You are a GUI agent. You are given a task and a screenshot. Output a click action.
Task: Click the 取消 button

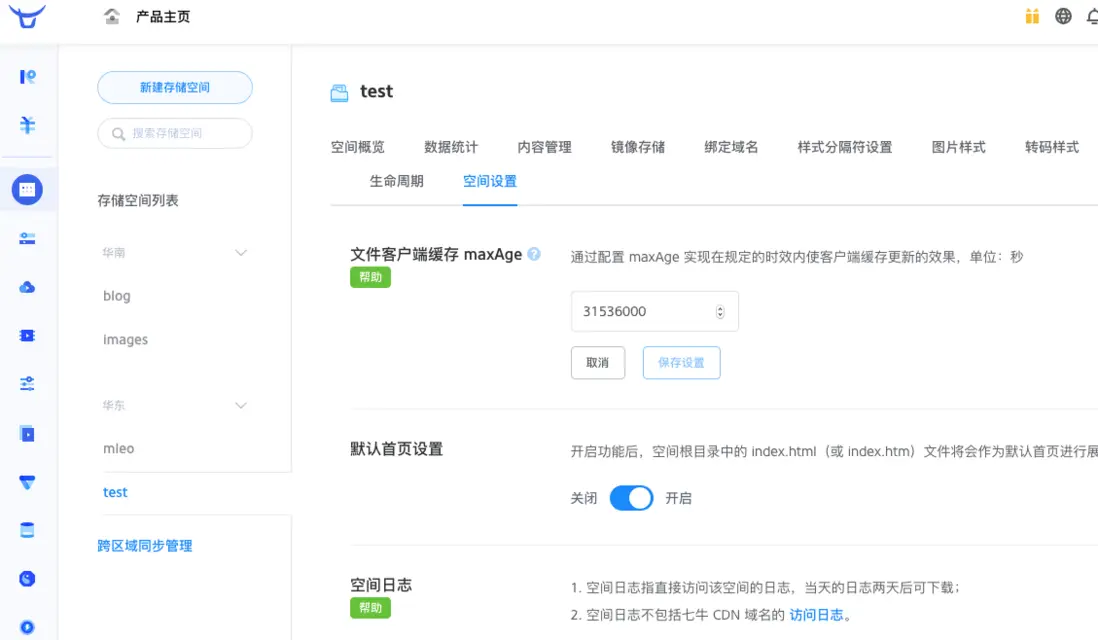pyautogui.click(x=597, y=363)
